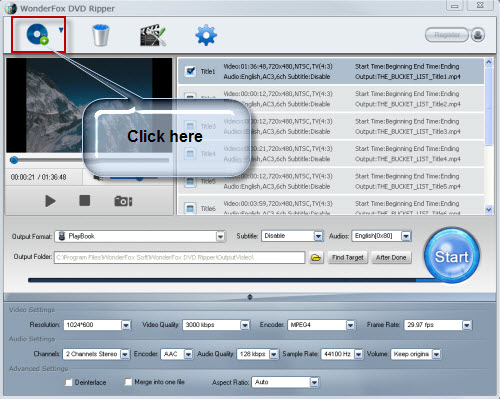
Task: Enable the Deinterlace checkbox
Action: coord(69,382)
